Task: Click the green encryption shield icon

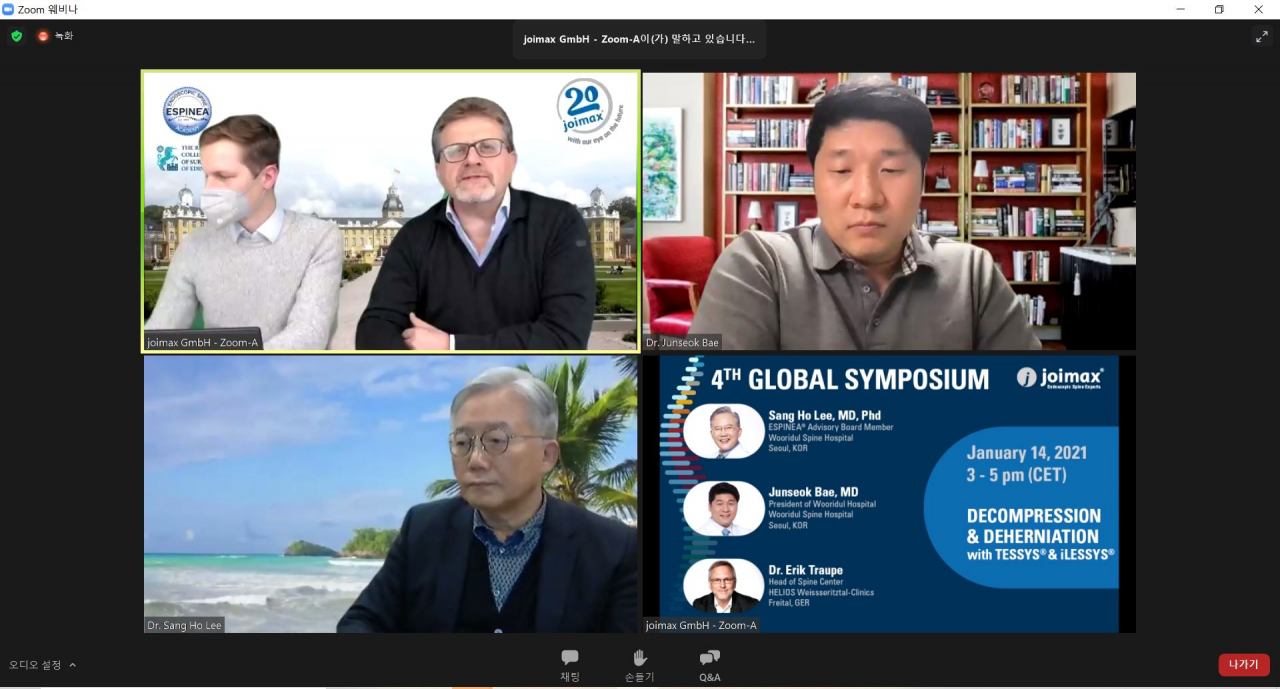Action: pyautogui.click(x=16, y=36)
